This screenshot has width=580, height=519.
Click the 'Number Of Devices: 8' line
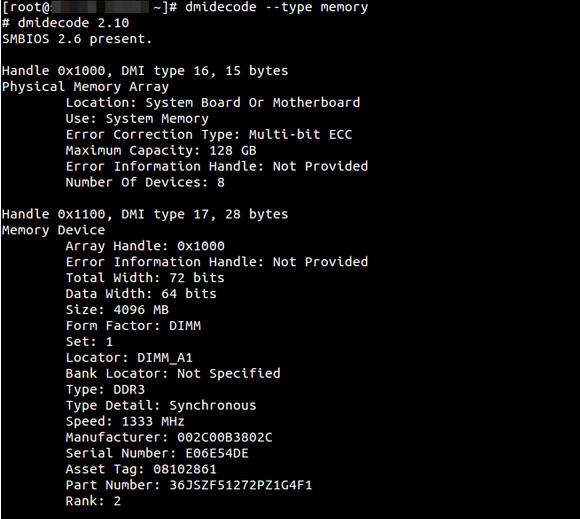[145, 182]
